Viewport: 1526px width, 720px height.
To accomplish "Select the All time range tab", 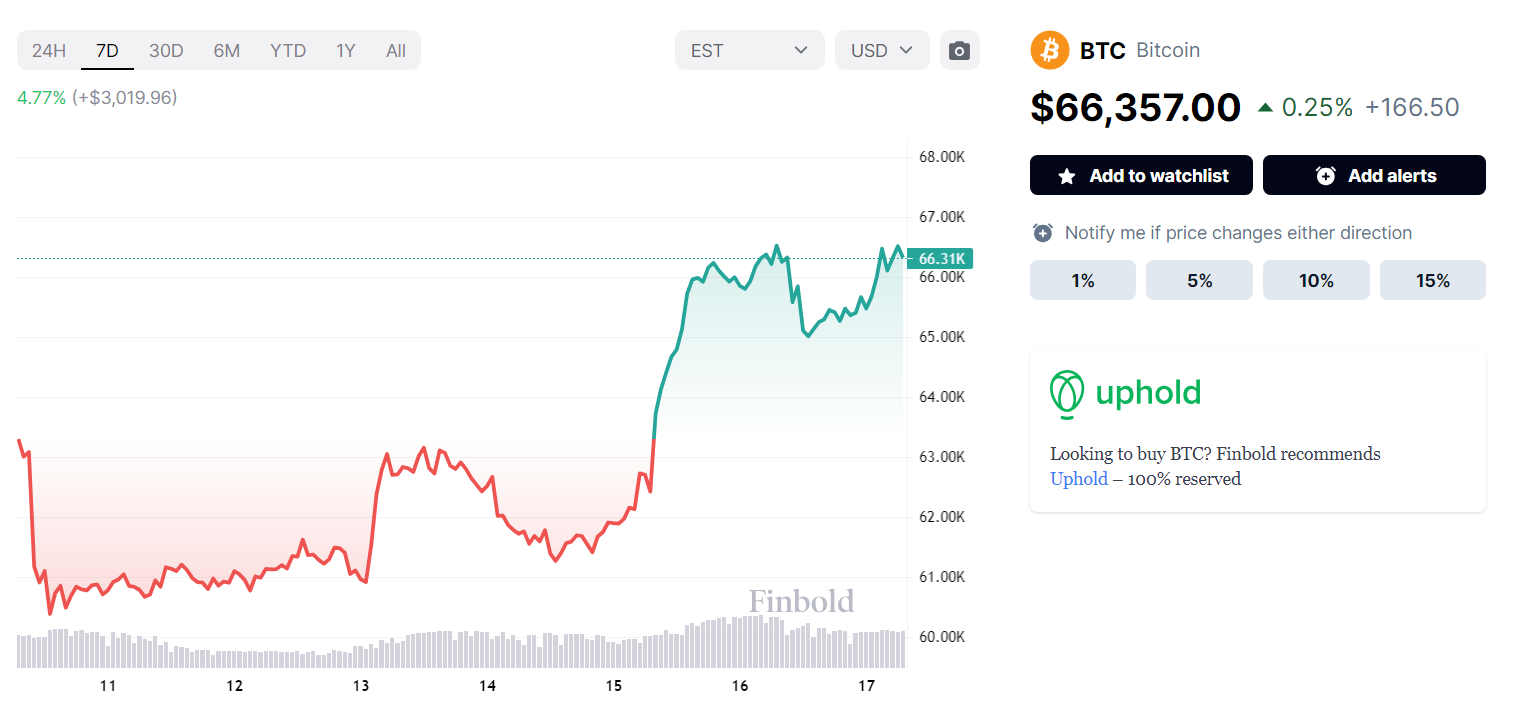I will [396, 50].
